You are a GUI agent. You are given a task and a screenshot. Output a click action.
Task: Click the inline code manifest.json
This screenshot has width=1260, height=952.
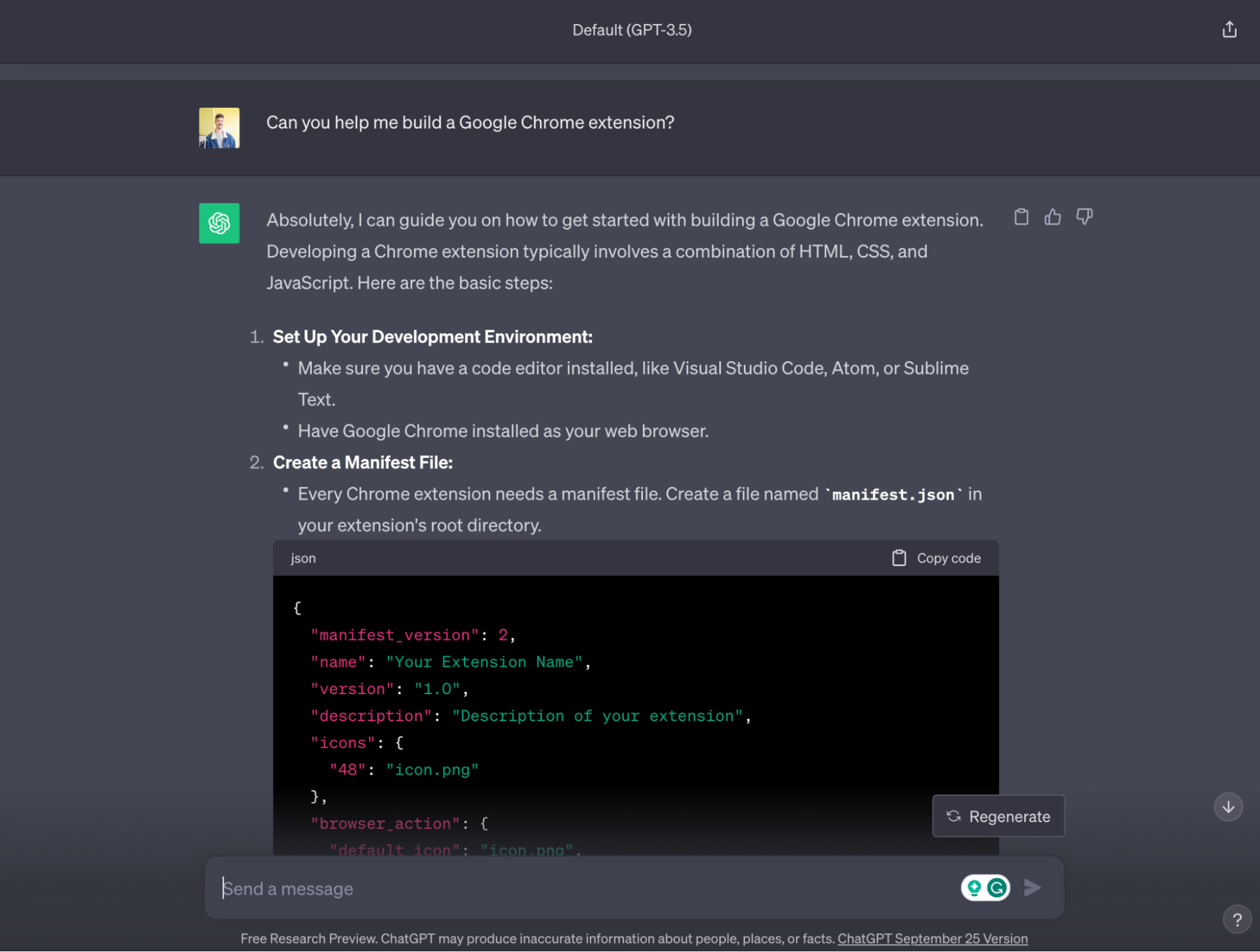click(893, 495)
